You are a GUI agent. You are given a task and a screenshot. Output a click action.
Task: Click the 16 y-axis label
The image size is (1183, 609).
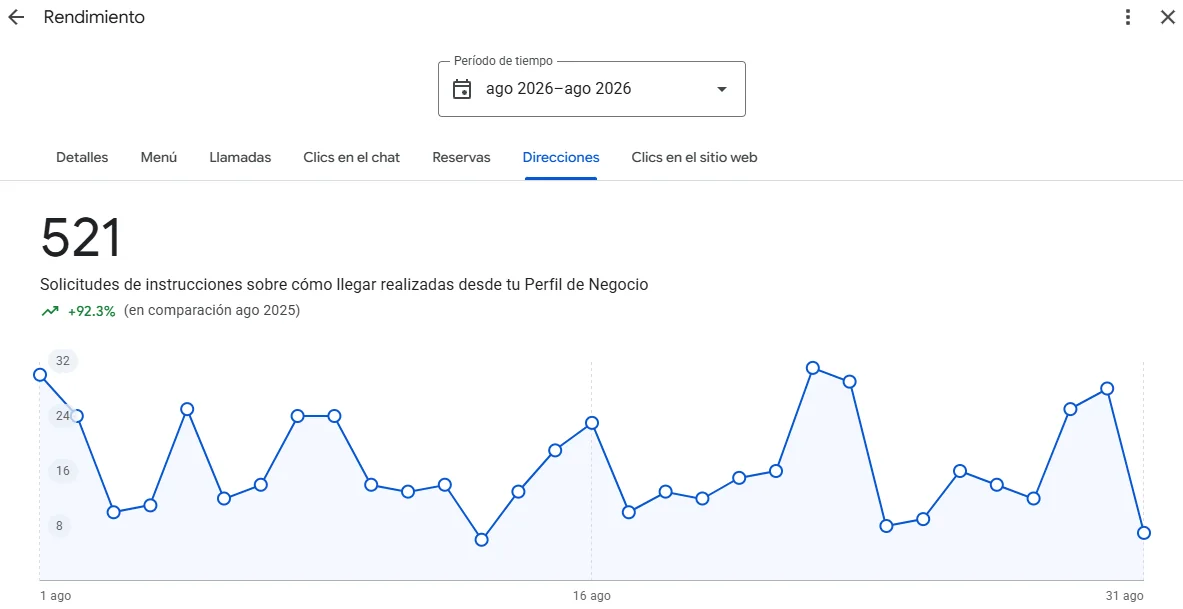(x=63, y=471)
